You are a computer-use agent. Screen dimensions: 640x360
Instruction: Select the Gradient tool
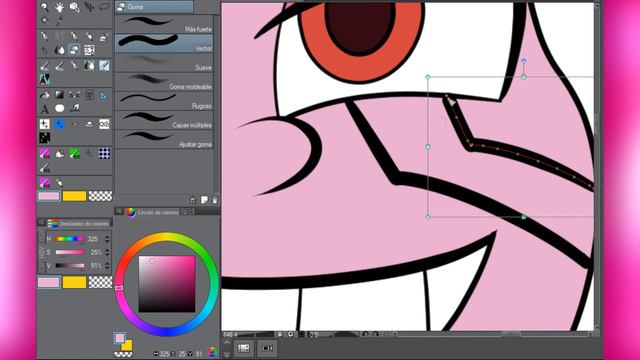point(60,95)
